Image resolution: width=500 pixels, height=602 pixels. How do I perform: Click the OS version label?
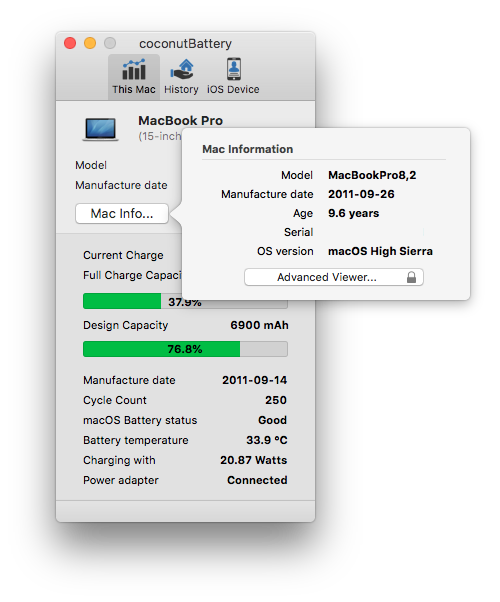[x=285, y=251]
